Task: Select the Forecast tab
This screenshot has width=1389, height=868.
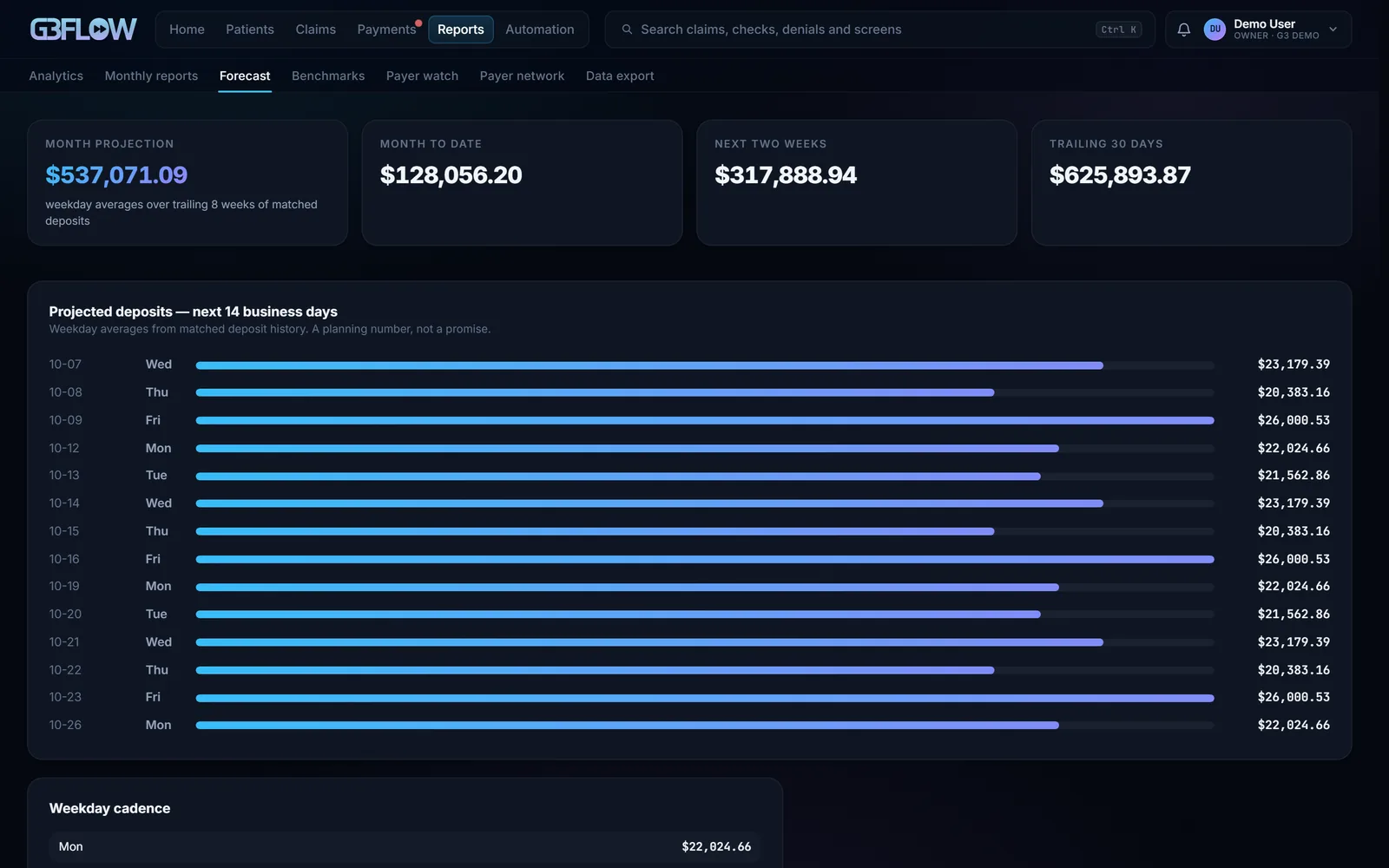Action: (x=245, y=76)
